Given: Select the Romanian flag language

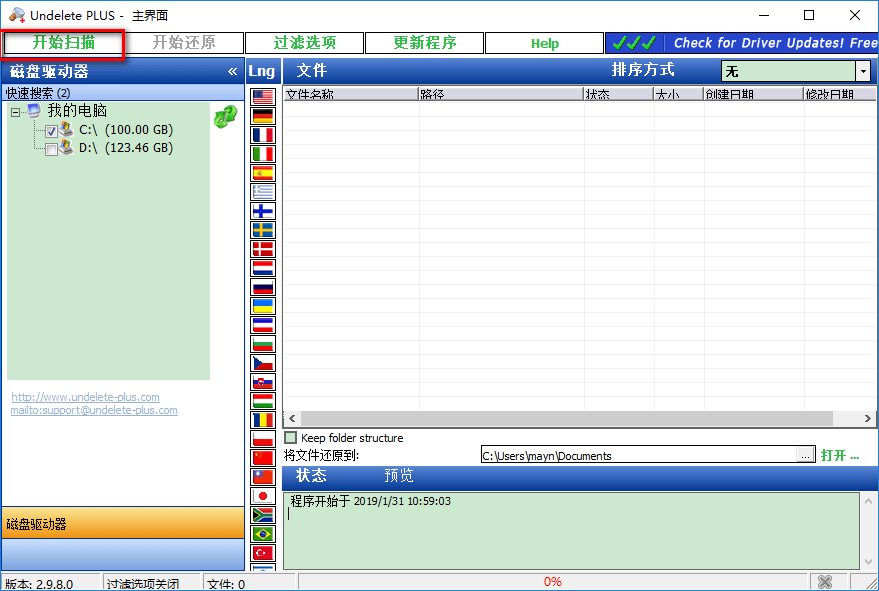Looking at the screenshot, I should click(263, 420).
